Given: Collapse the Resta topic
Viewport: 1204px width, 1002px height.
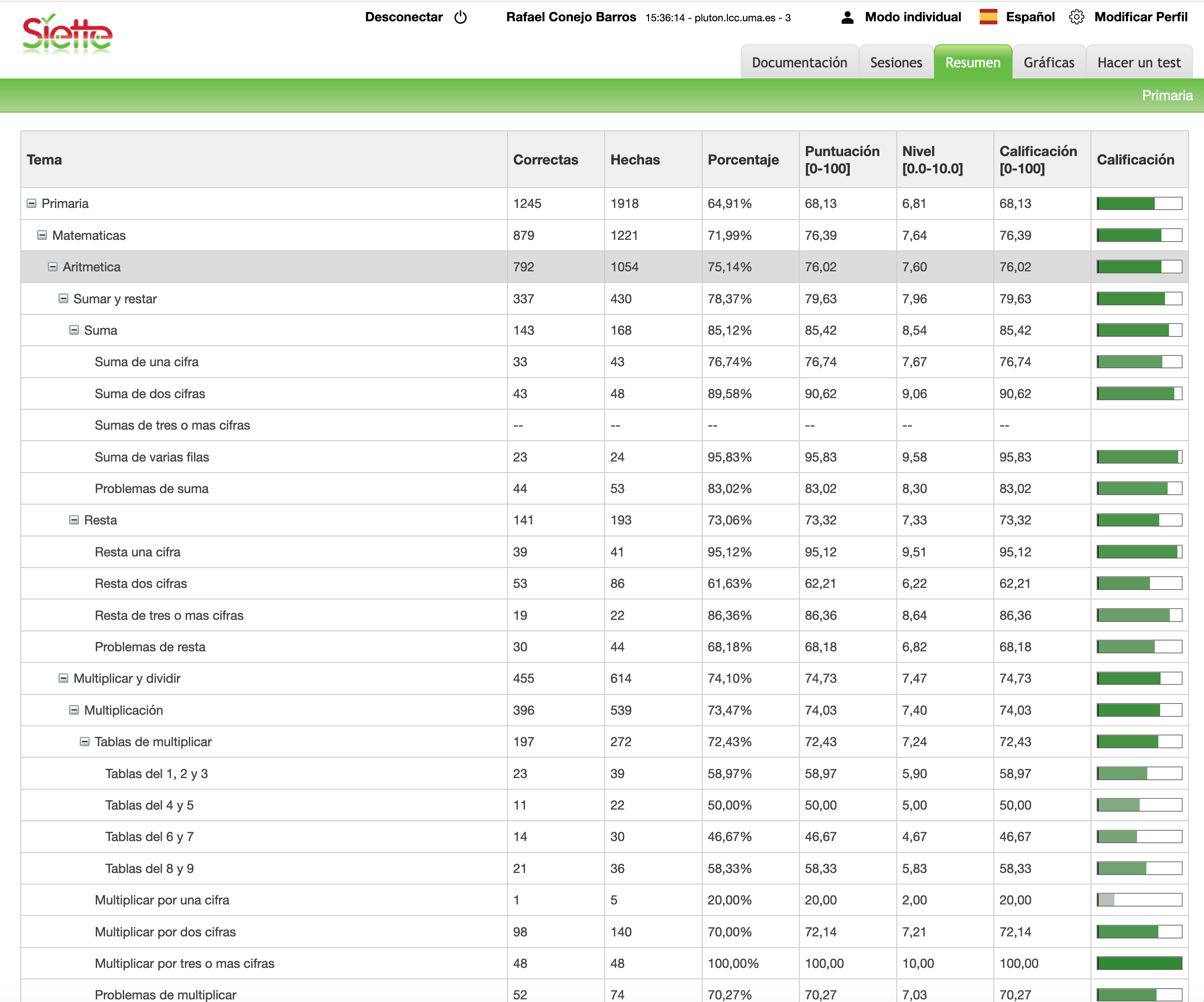Looking at the screenshot, I should click(74, 520).
